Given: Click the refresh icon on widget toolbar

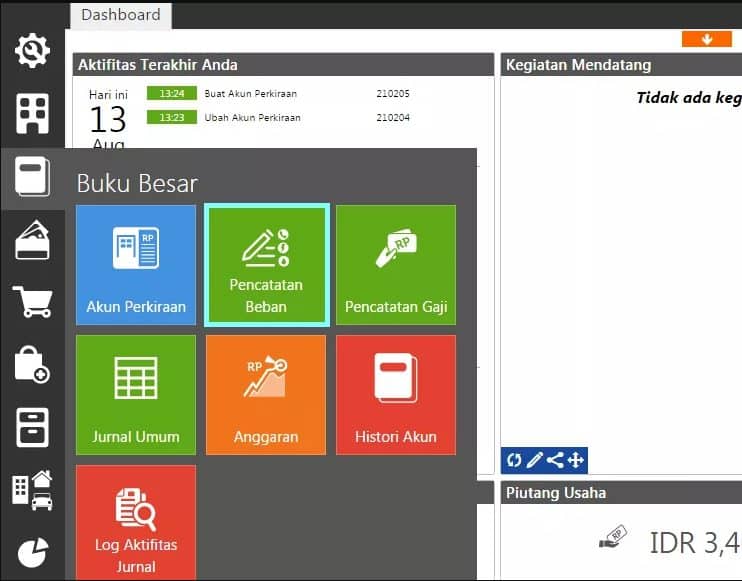Looking at the screenshot, I should pos(514,460).
